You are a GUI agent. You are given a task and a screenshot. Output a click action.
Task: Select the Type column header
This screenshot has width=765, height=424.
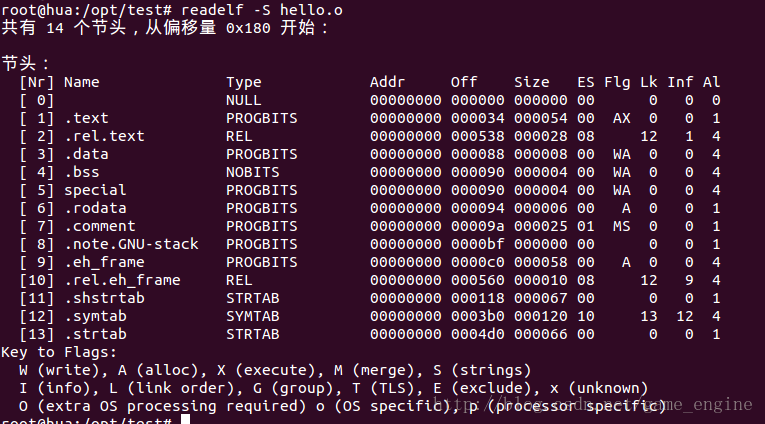pos(243,82)
